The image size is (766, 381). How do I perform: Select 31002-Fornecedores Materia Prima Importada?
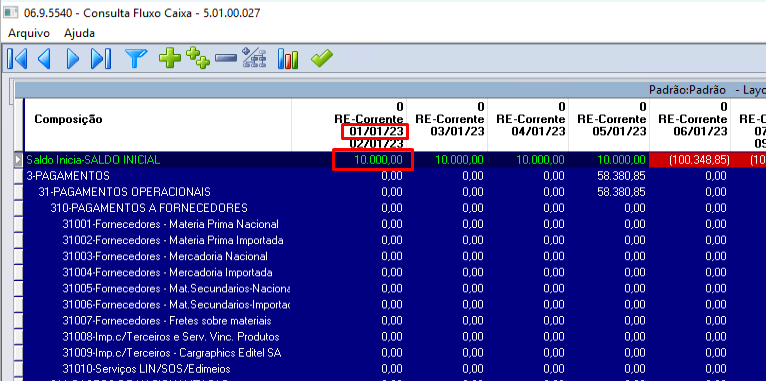pos(394,240)
